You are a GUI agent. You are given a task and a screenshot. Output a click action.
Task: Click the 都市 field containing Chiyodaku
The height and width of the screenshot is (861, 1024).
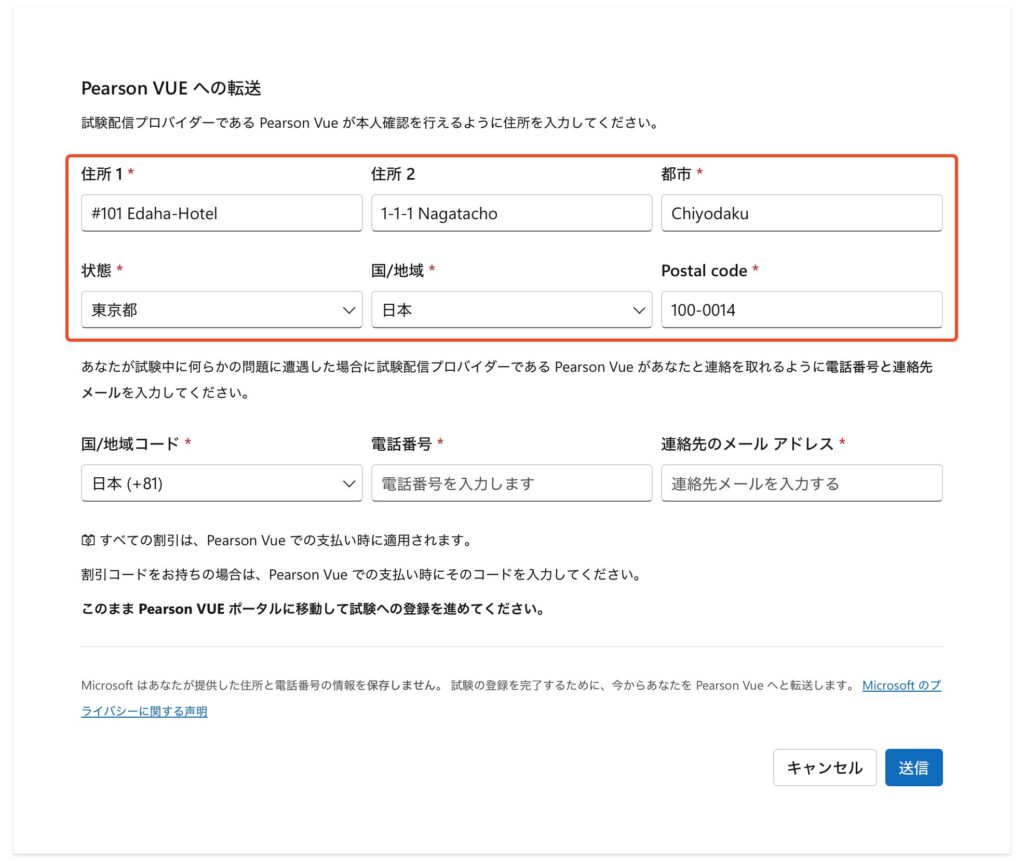coord(801,213)
